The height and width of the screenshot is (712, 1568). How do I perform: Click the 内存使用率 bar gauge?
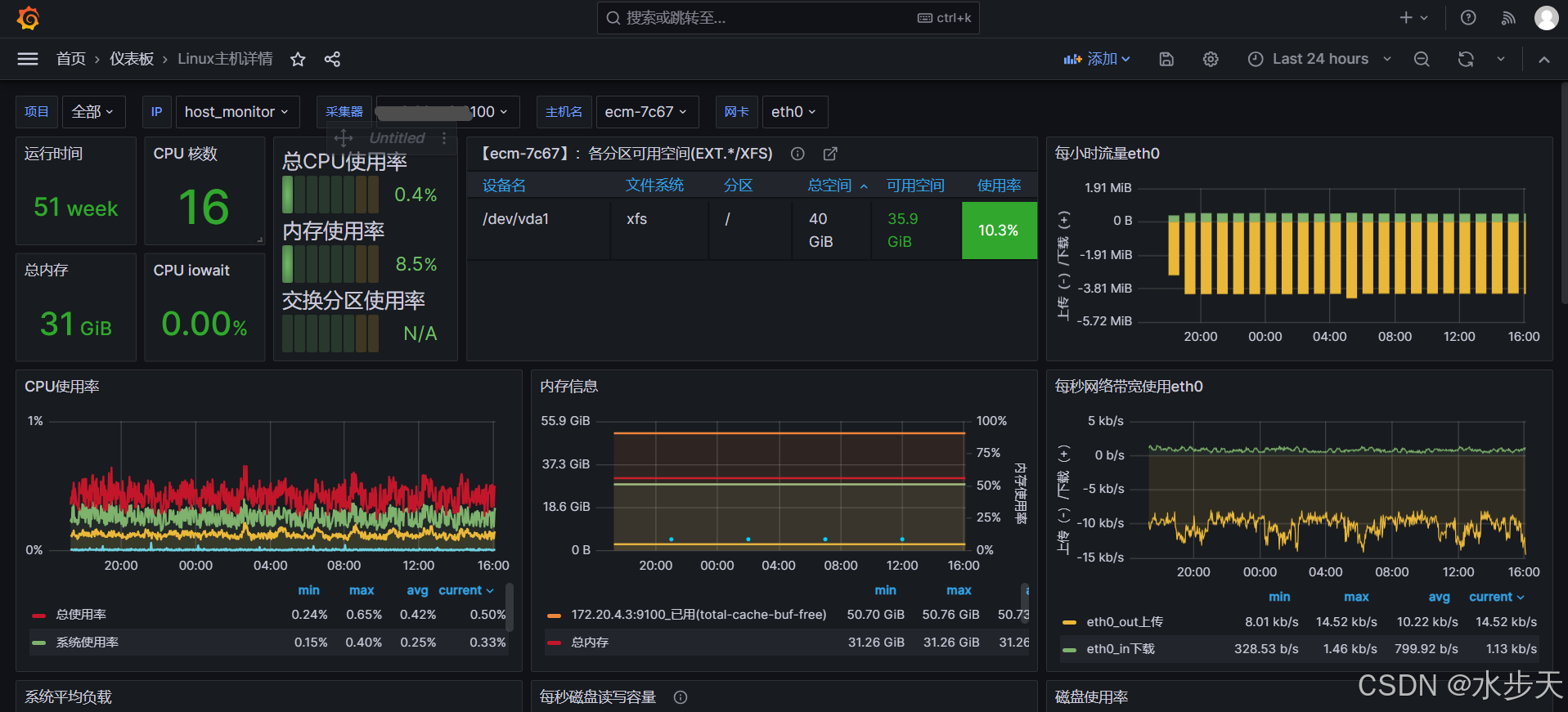[x=330, y=264]
